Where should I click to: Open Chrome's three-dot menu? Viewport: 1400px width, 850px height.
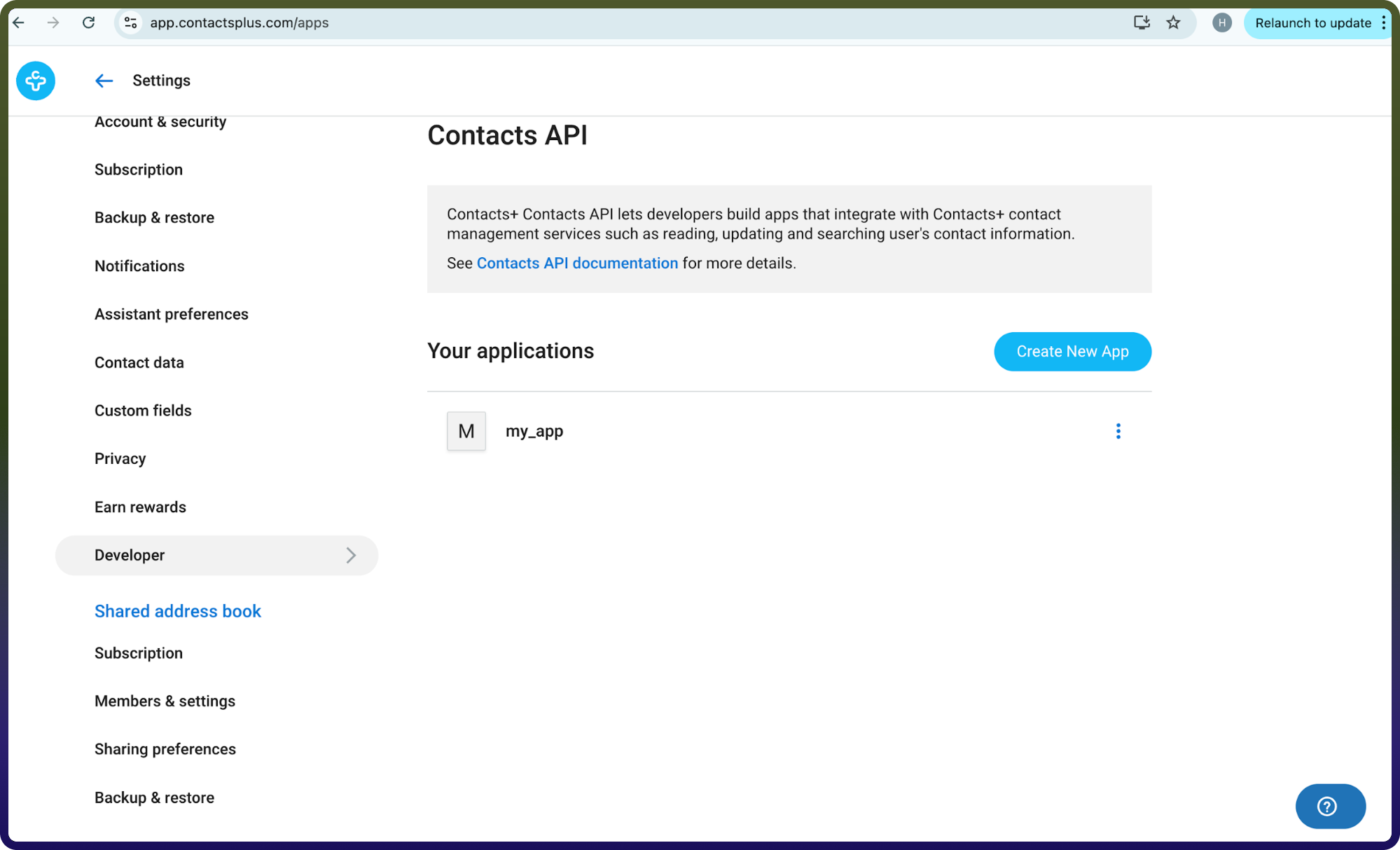[1384, 22]
